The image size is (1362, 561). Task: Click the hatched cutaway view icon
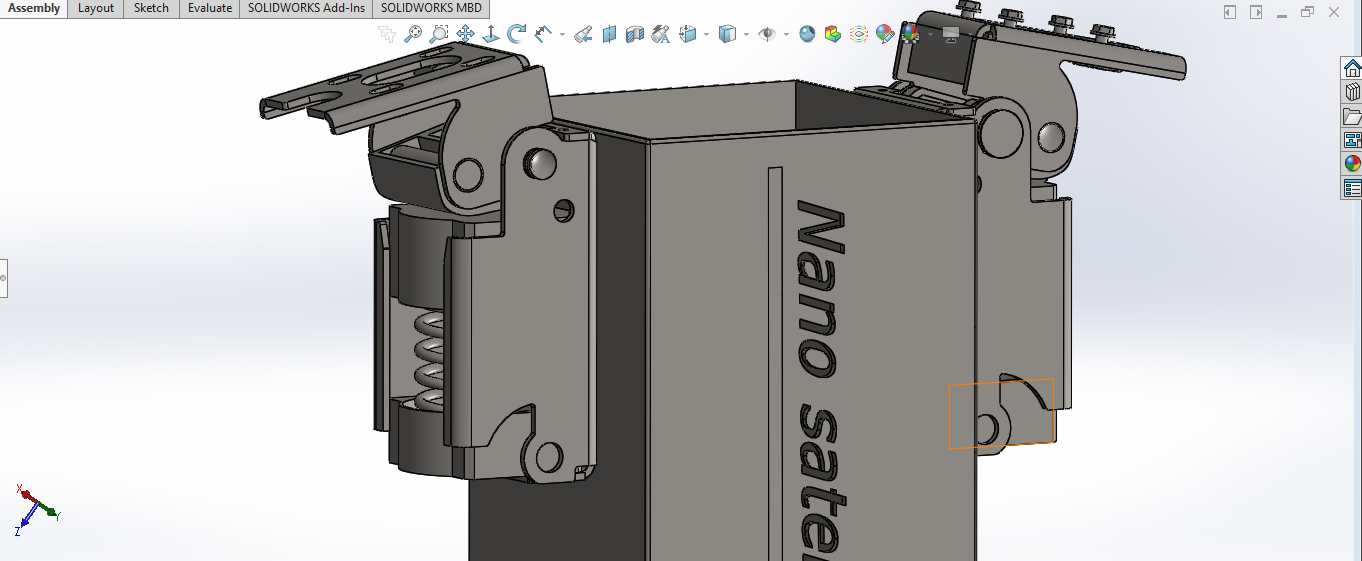point(635,34)
